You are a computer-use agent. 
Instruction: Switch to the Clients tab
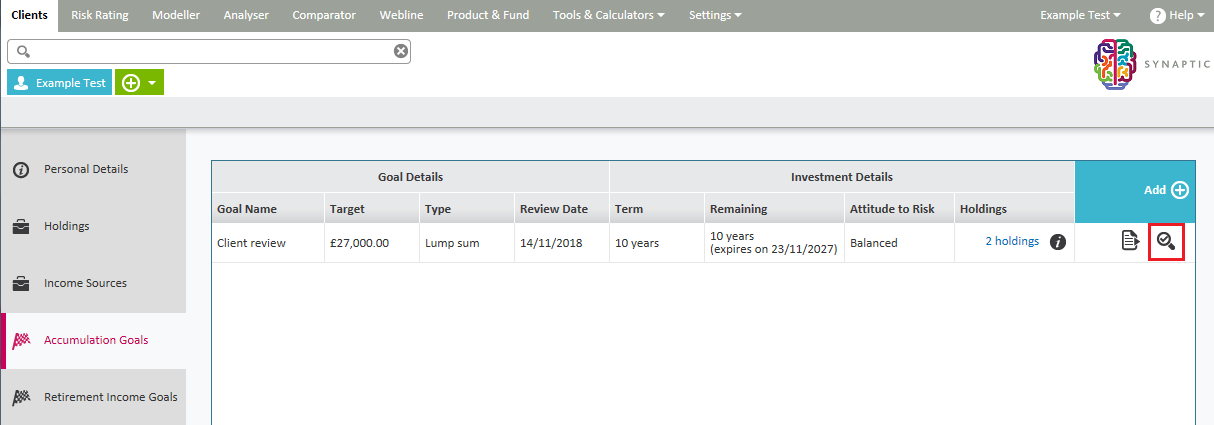pyautogui.click(x=29, y=15)
